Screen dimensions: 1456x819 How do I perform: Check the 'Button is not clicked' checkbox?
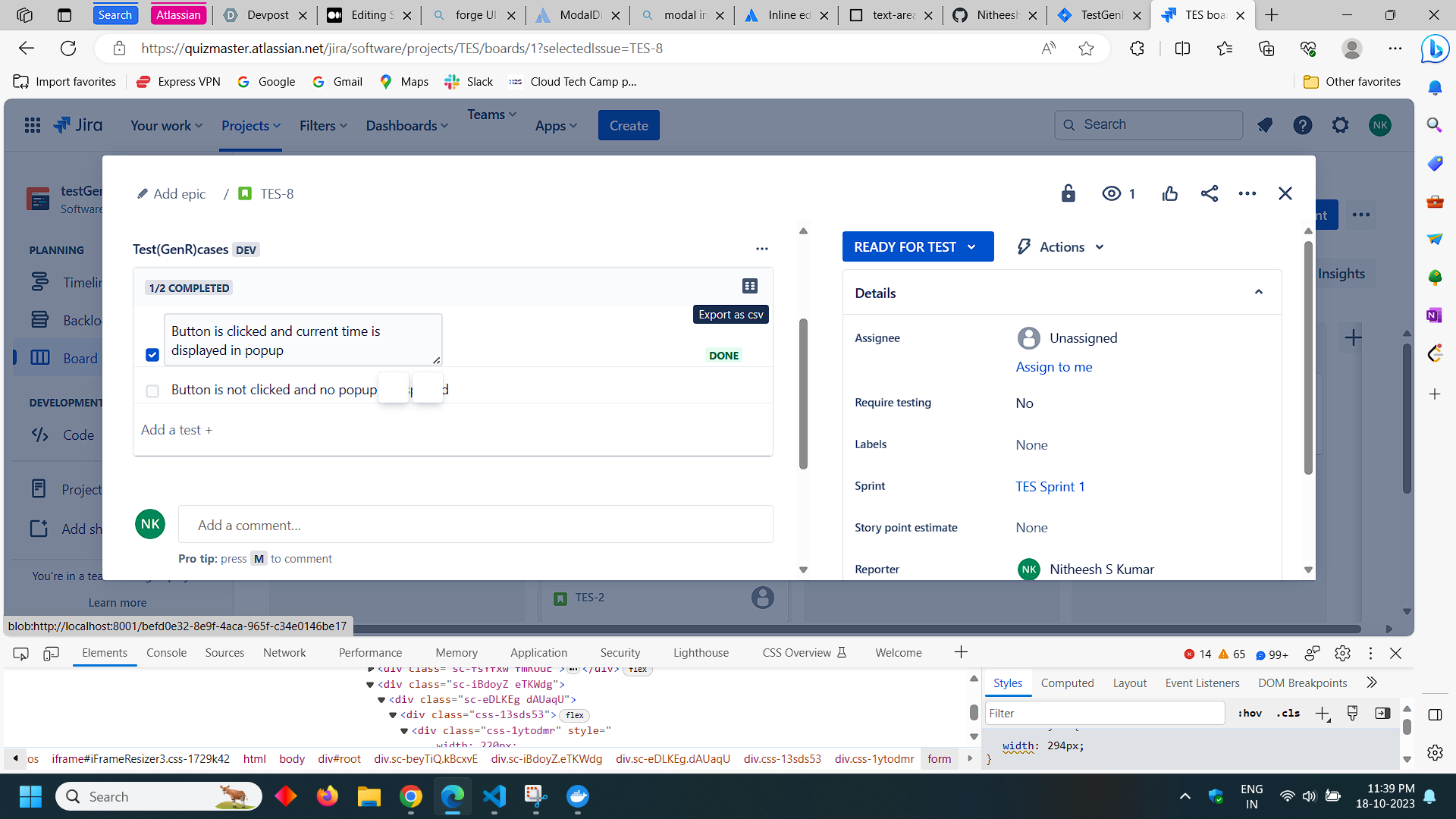coord(152,391)
